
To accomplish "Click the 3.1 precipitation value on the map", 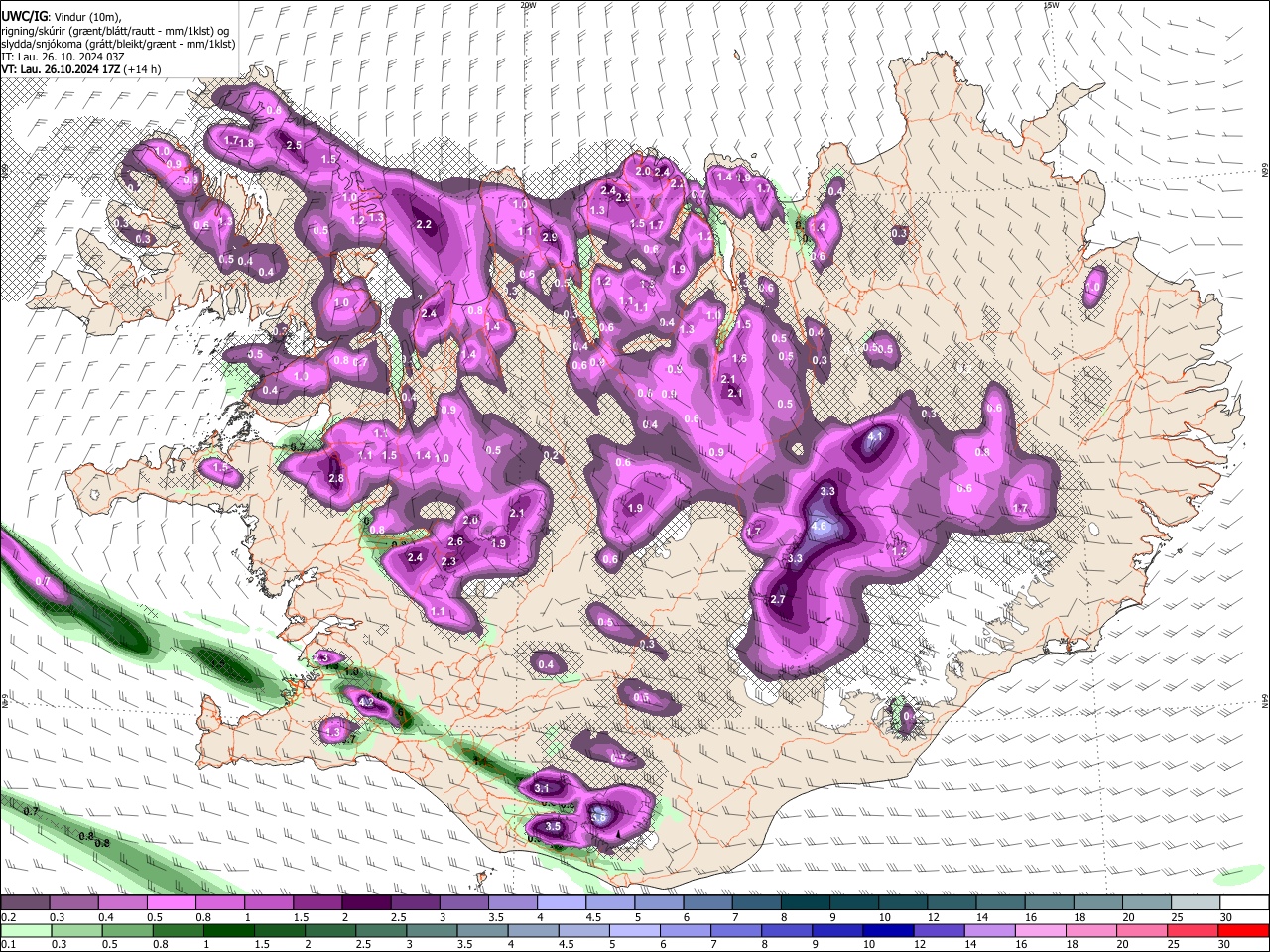I will (x=542, y=789).
